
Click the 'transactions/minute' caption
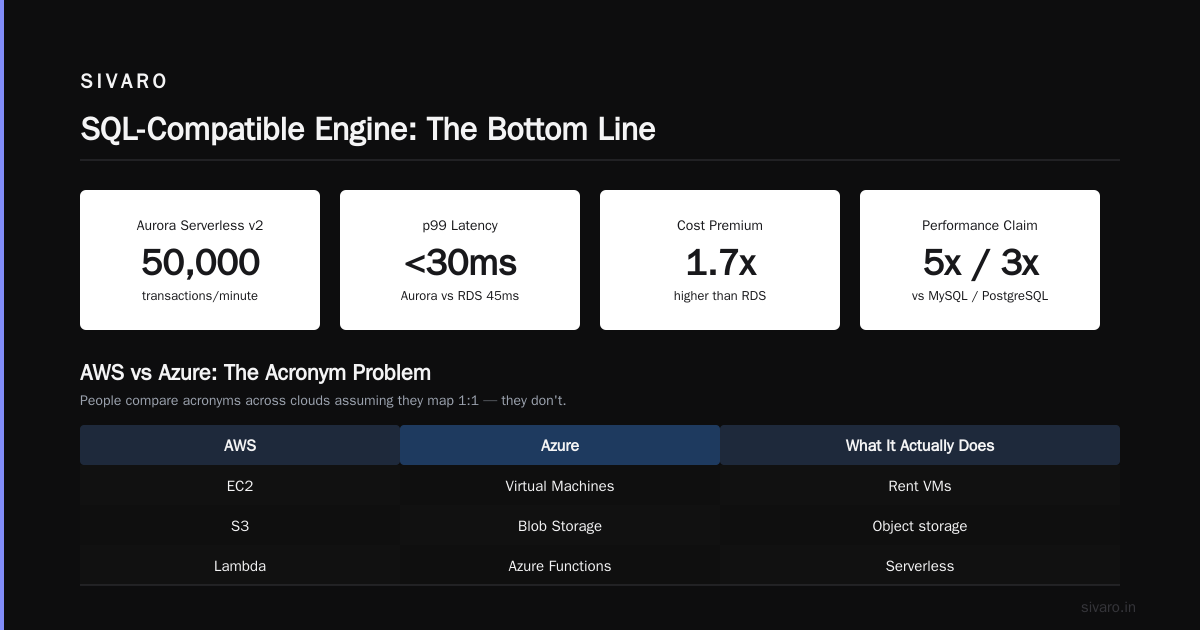click(x=200, y=296)
